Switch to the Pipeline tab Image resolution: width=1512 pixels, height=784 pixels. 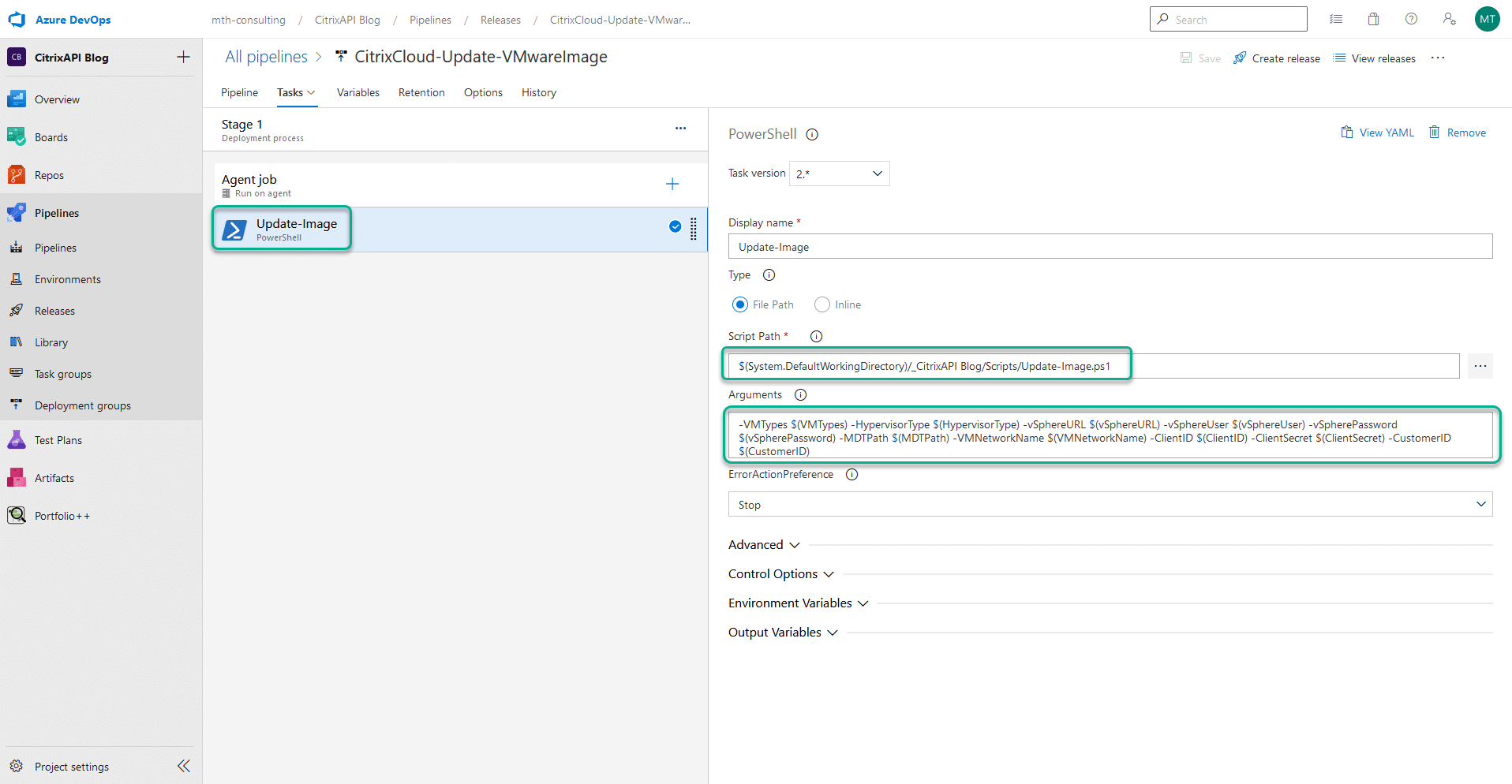point(239,92)
